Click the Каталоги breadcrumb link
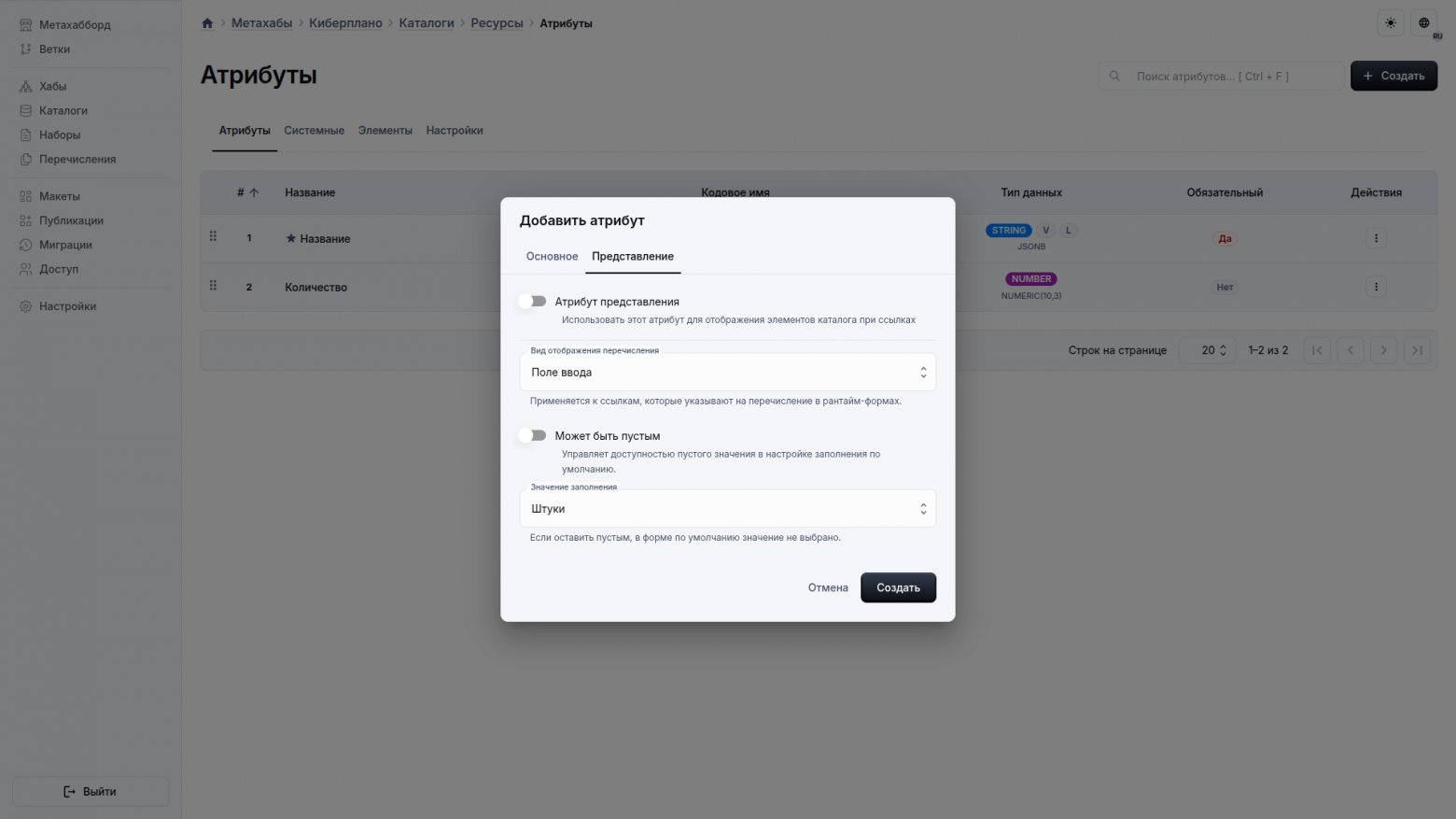 click(x=427, y=23)
